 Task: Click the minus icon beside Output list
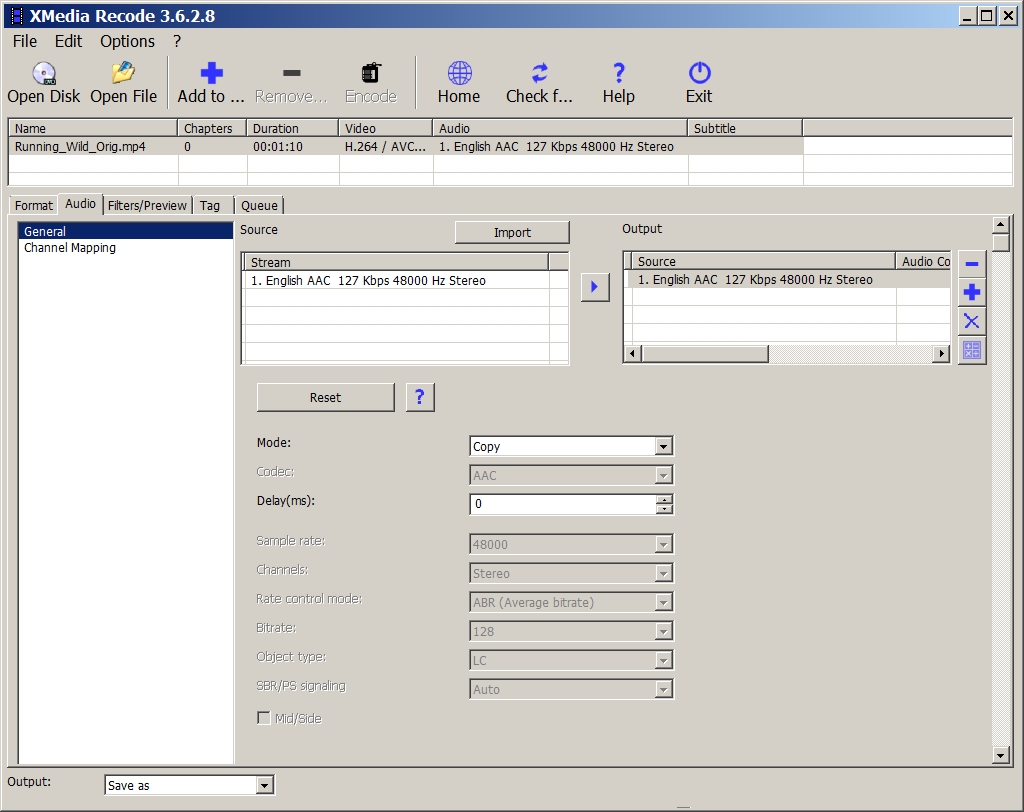[972, 264]
